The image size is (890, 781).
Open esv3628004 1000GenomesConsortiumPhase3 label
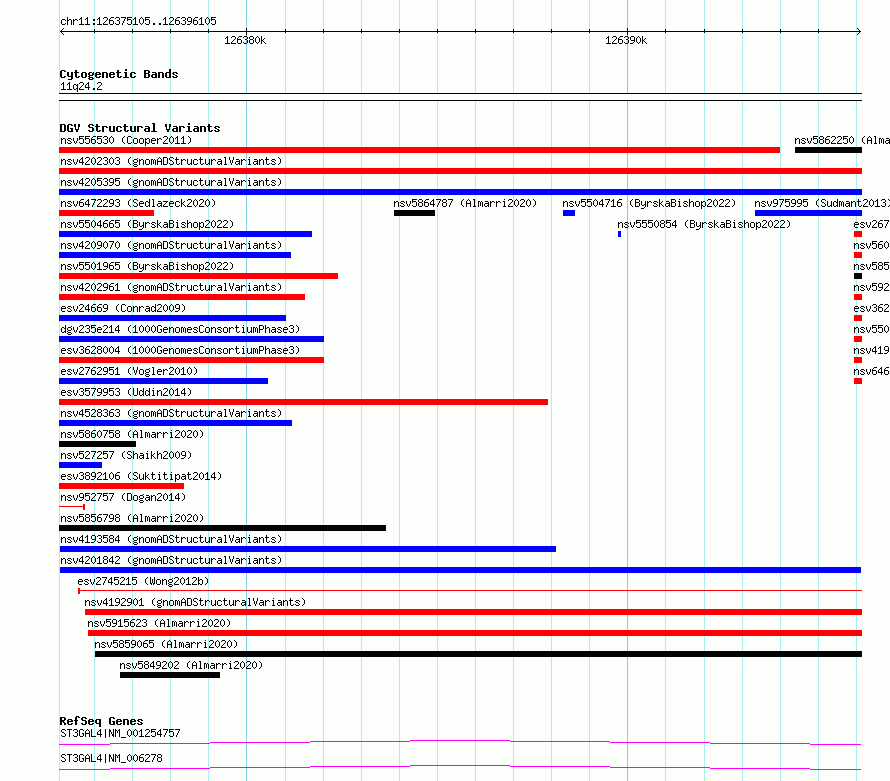point(180,350)
